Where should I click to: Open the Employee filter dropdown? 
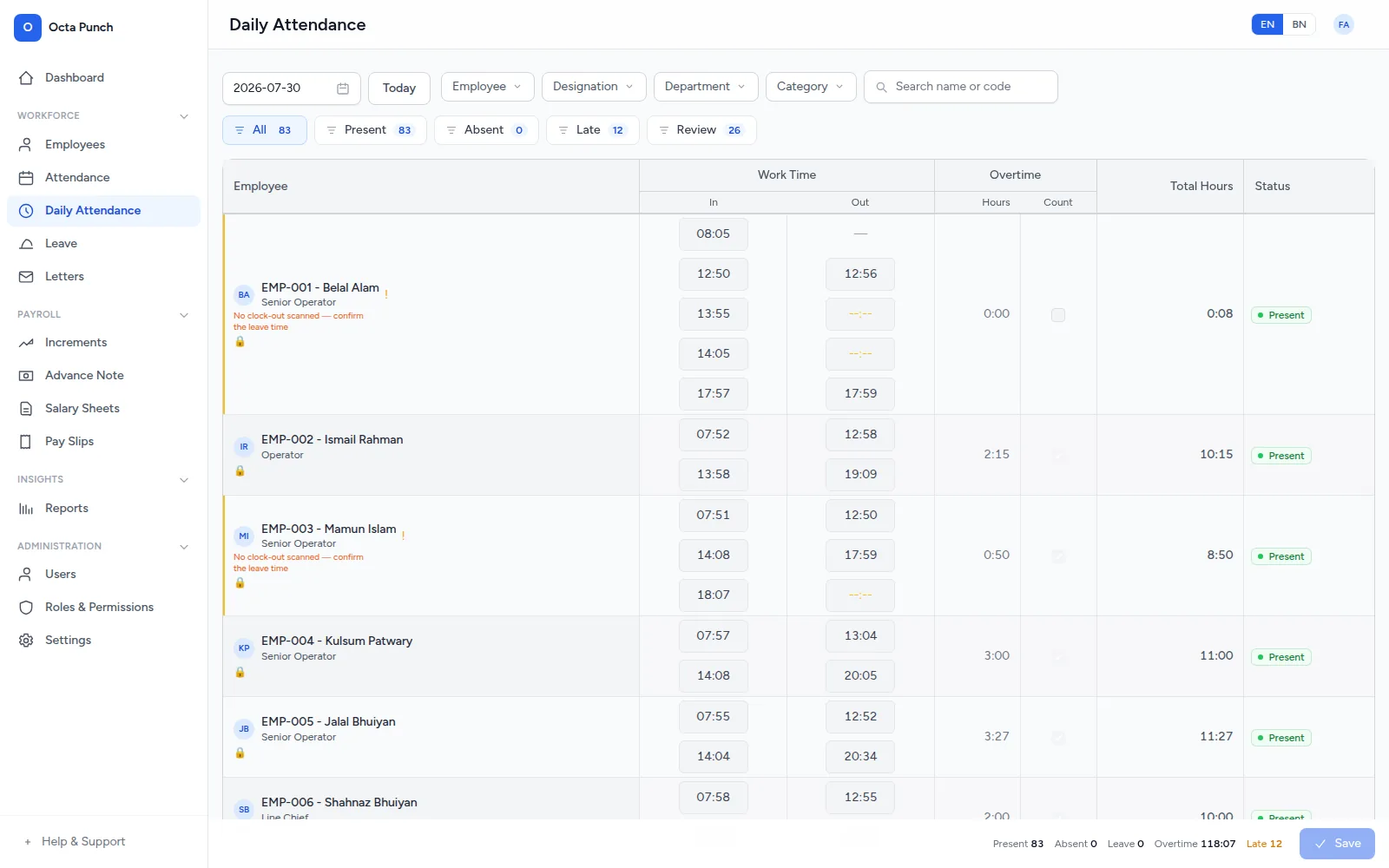click(488, 87)
